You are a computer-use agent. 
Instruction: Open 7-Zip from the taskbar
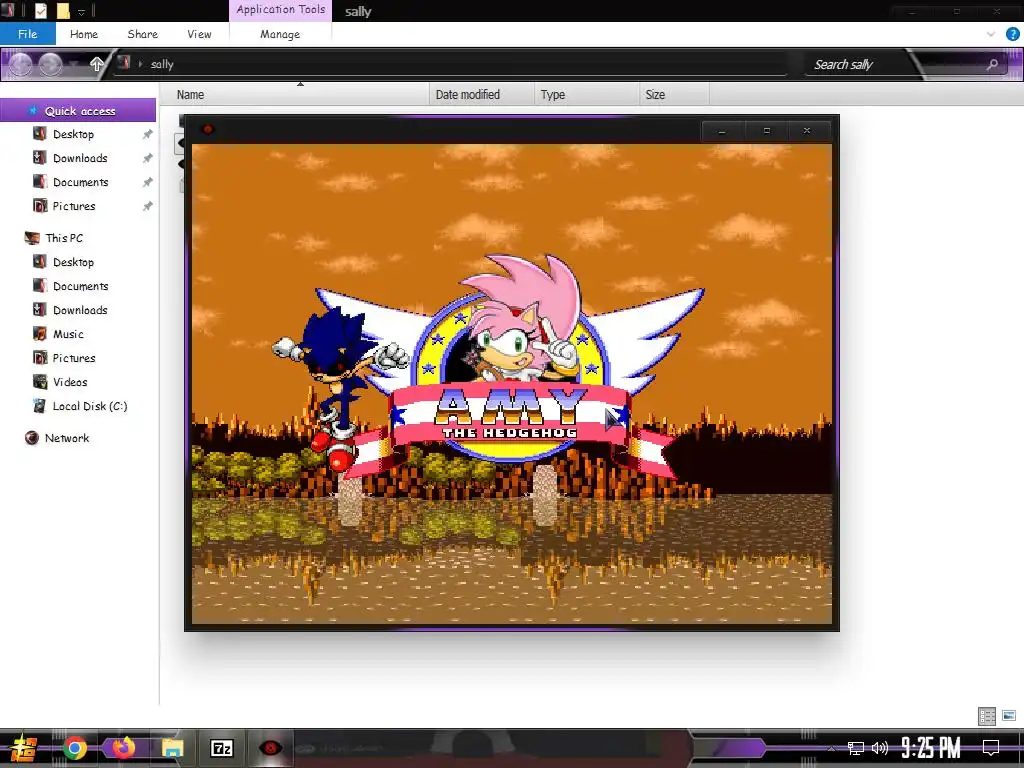pyautogui.click(x=221, y=748)
